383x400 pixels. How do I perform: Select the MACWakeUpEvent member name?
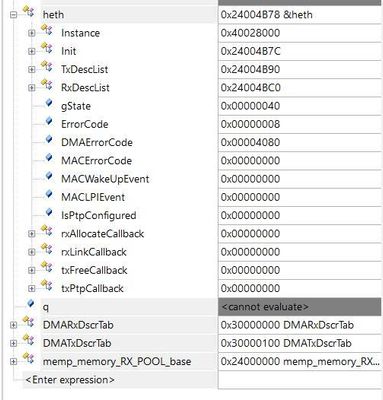(105, 179)
